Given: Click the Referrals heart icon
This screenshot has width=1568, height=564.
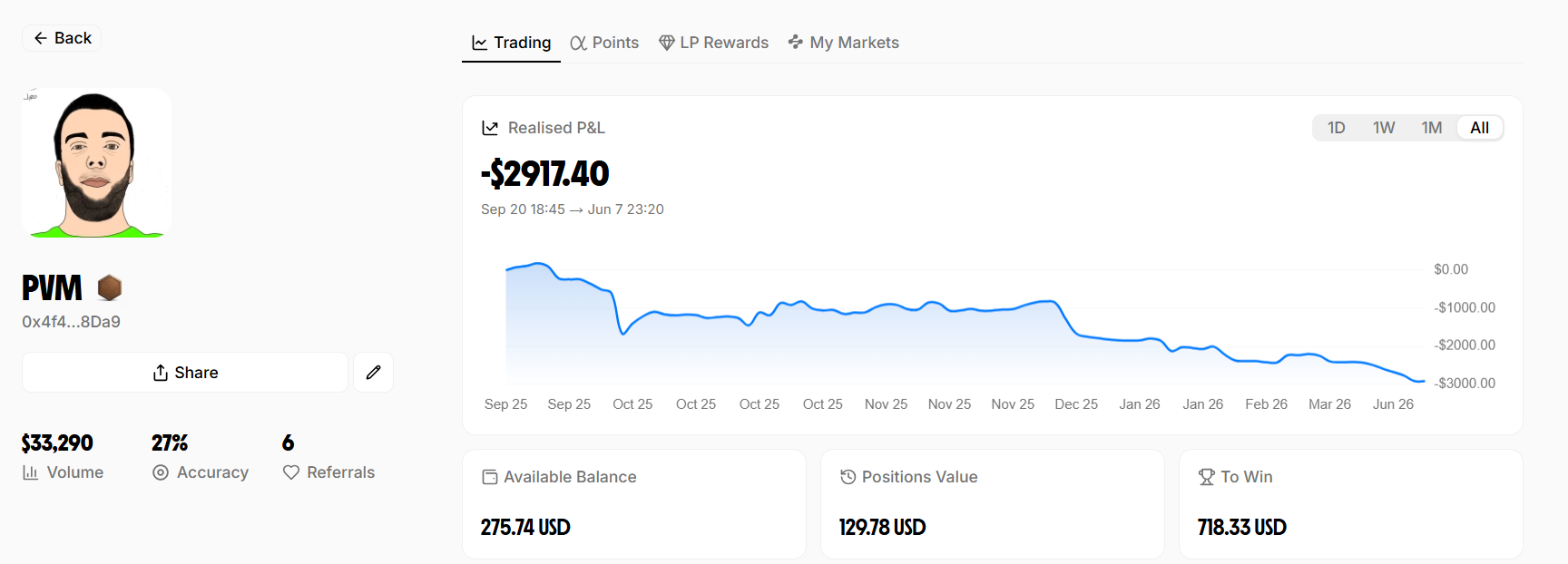Looking at the screenshot, I should 291,472.
